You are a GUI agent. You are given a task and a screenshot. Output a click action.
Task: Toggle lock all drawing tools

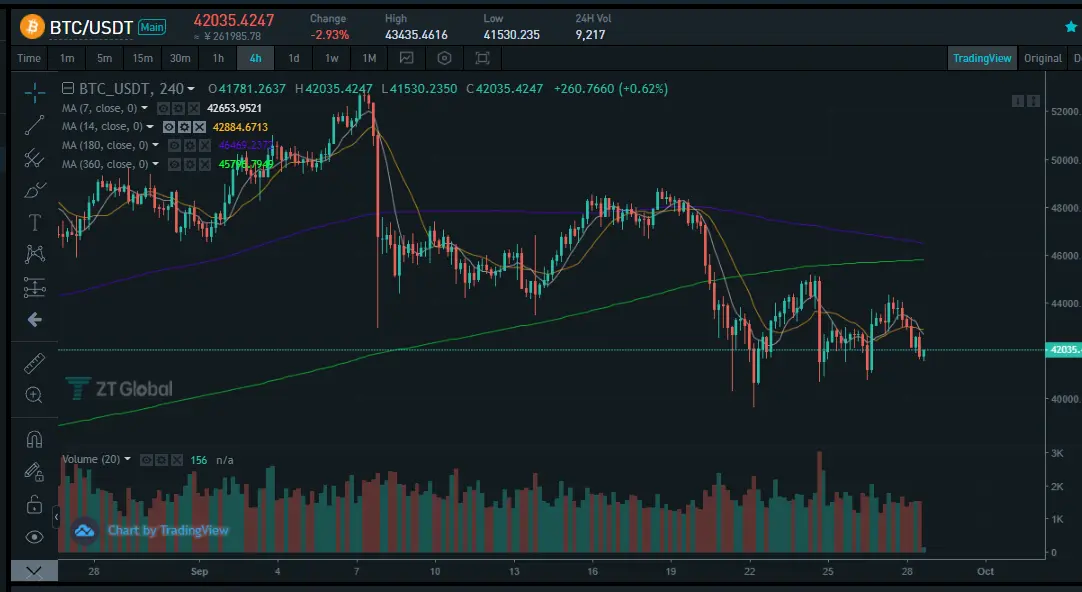pyautogui.click(x=35, y=505)
